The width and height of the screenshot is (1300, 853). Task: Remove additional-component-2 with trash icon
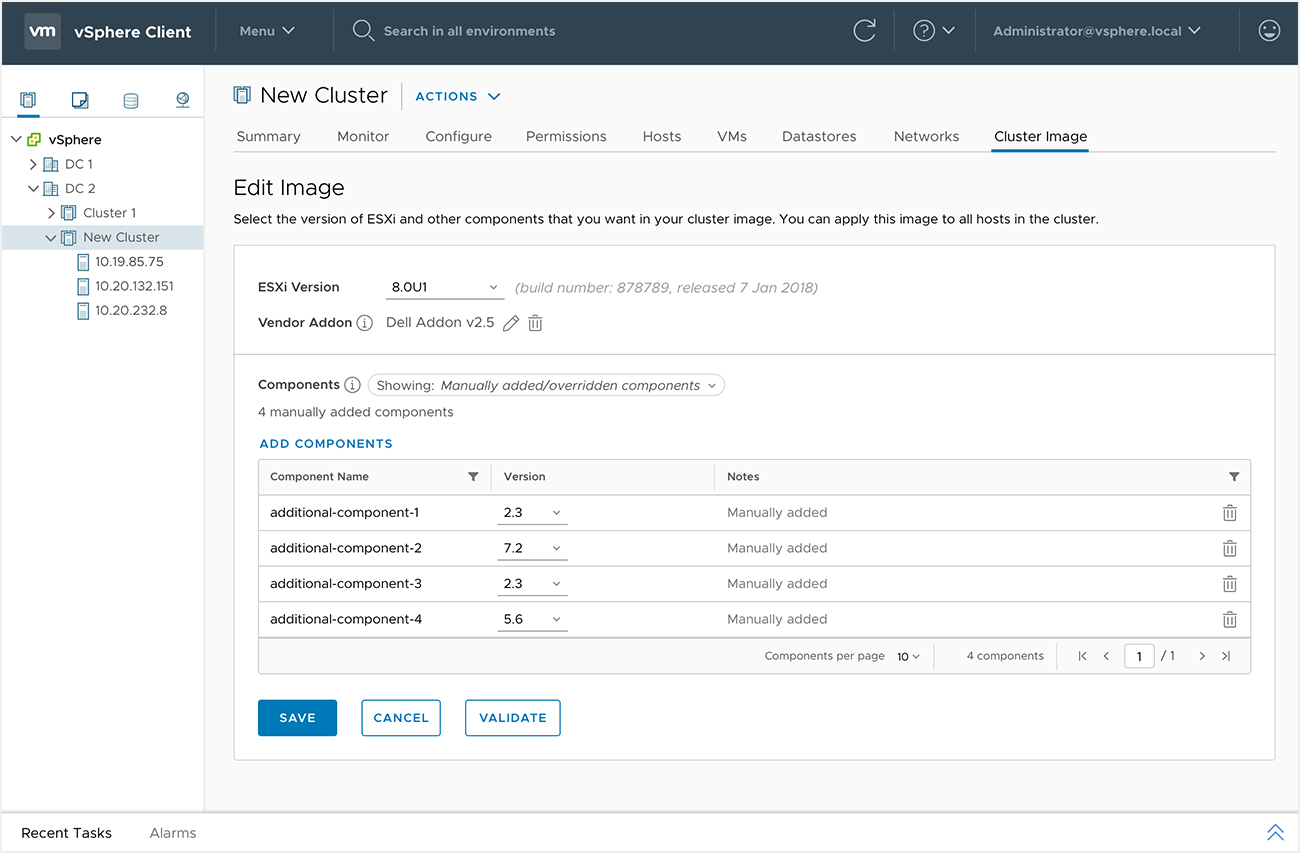coord(1229,548)
